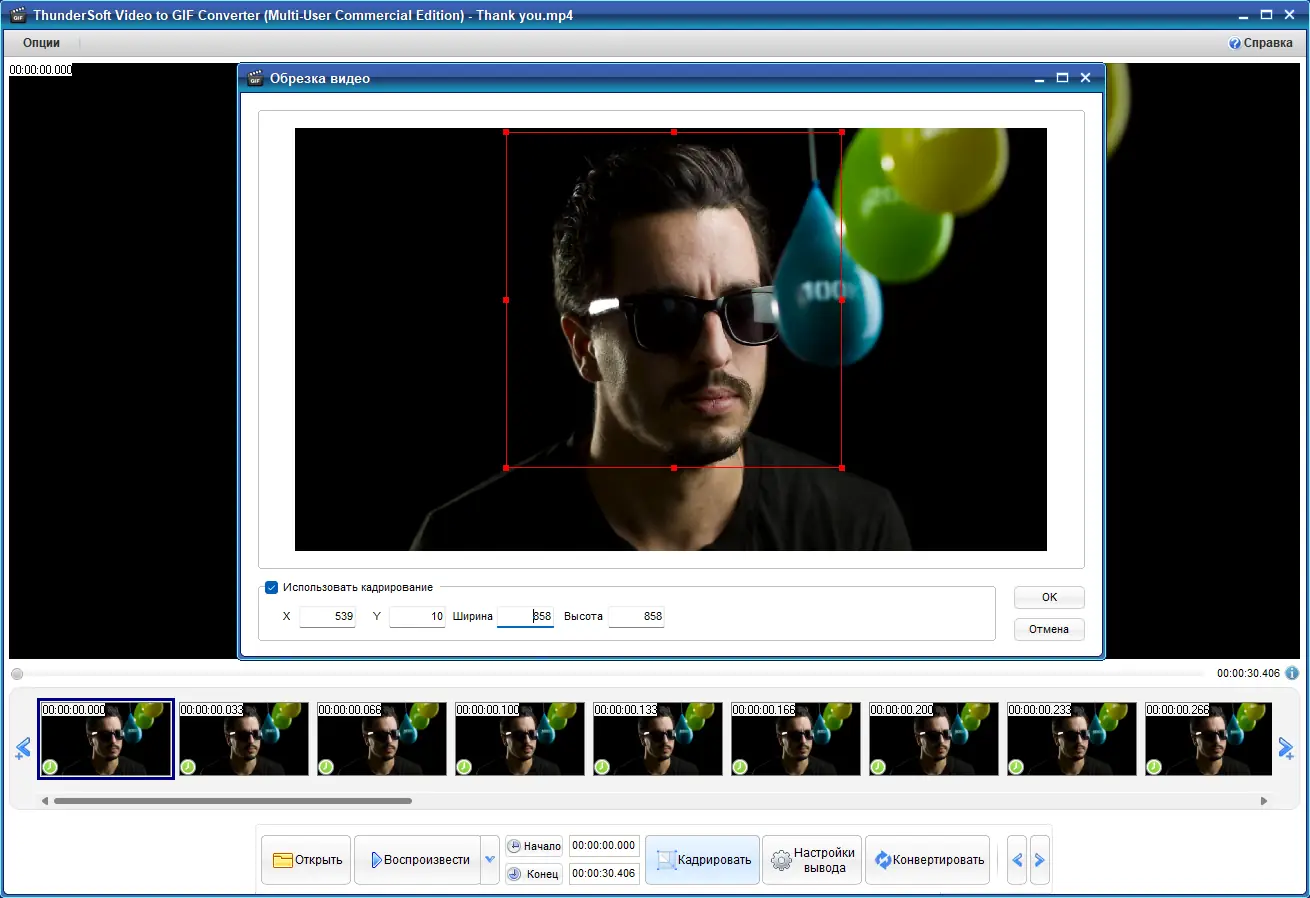Screen dimensions: 1310x898
Task: Click the info icon beside total duration
Action: click(1292, 673)
